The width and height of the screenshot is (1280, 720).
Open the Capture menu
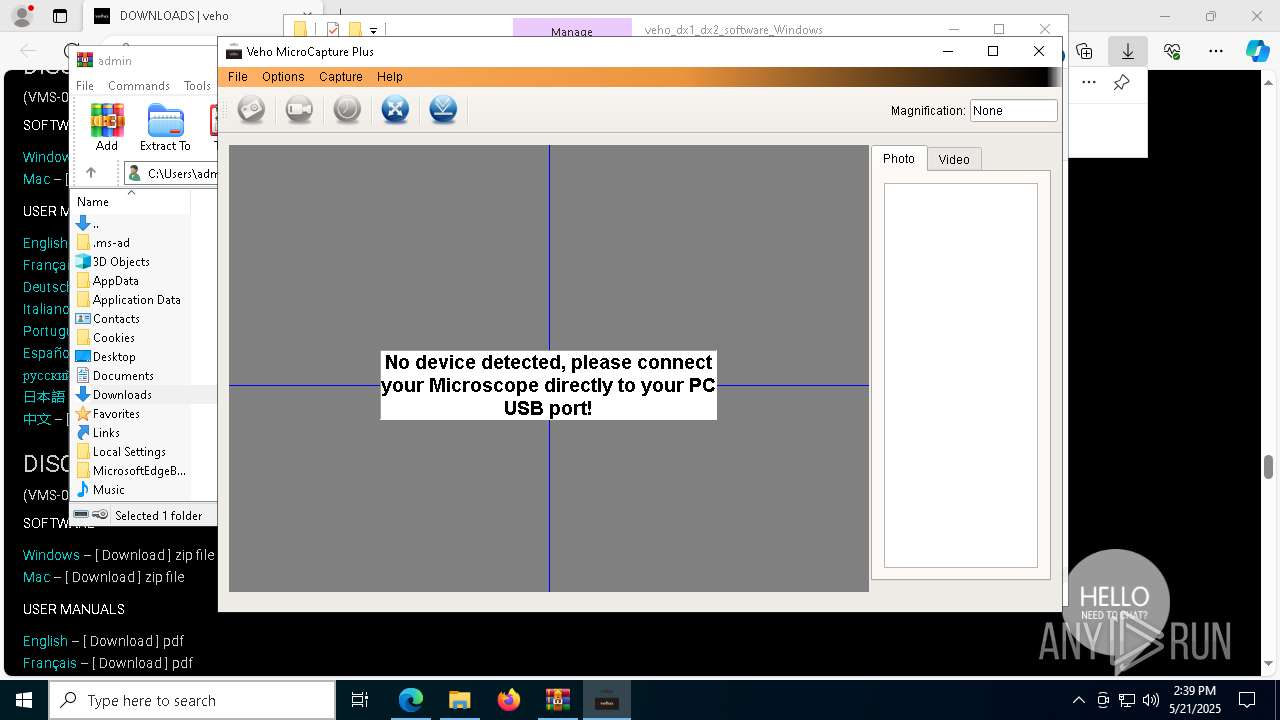pos(340,77)
